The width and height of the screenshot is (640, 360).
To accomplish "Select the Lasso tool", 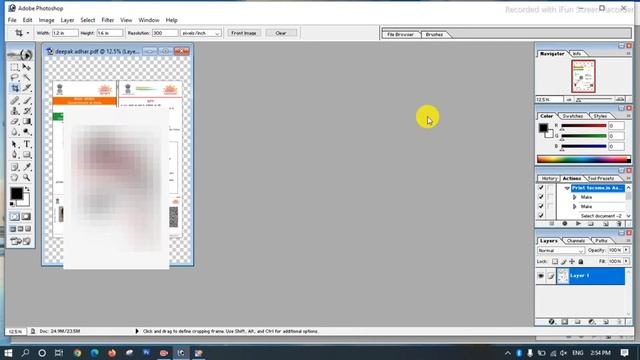I will [x=15, y=78].
